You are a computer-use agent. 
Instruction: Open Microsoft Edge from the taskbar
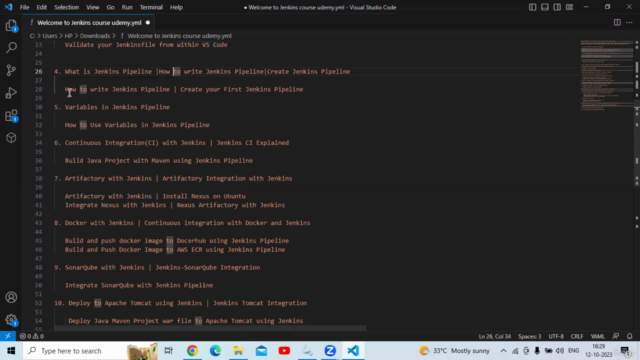pos(216,351)
